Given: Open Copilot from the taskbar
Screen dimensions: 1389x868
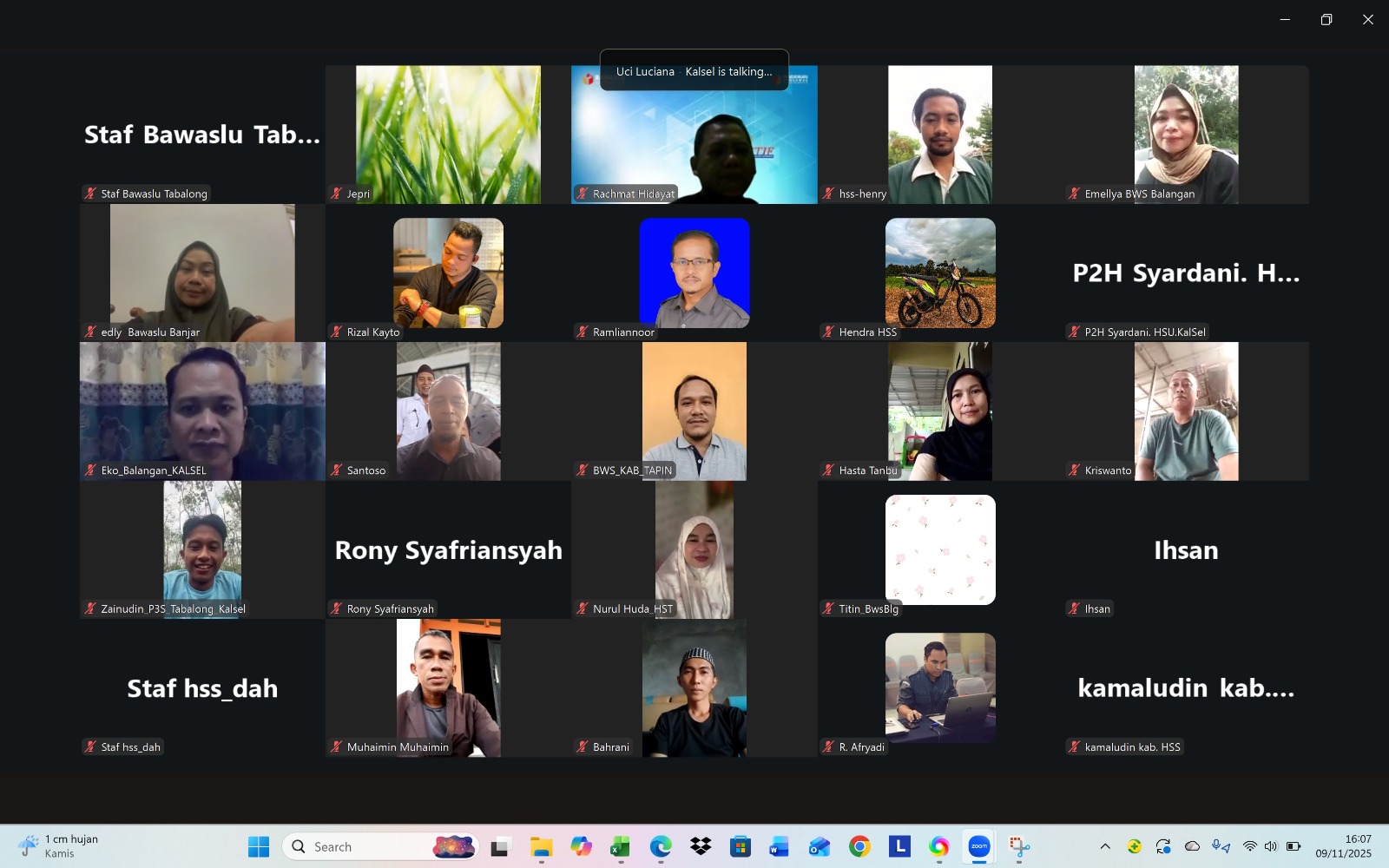Looking at the screenshot, I should (x=581, y=846).
